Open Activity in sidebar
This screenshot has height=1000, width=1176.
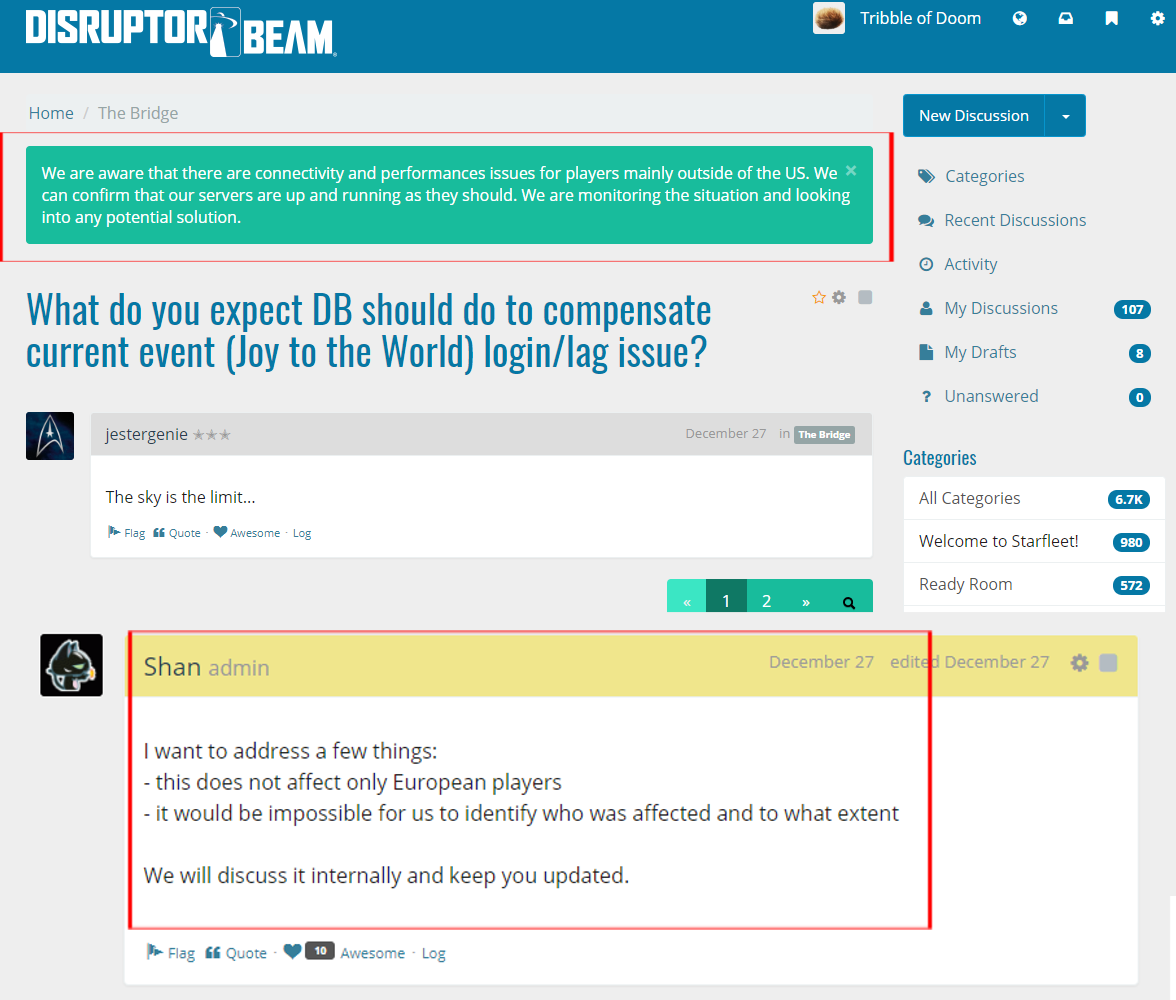point(970,264)
